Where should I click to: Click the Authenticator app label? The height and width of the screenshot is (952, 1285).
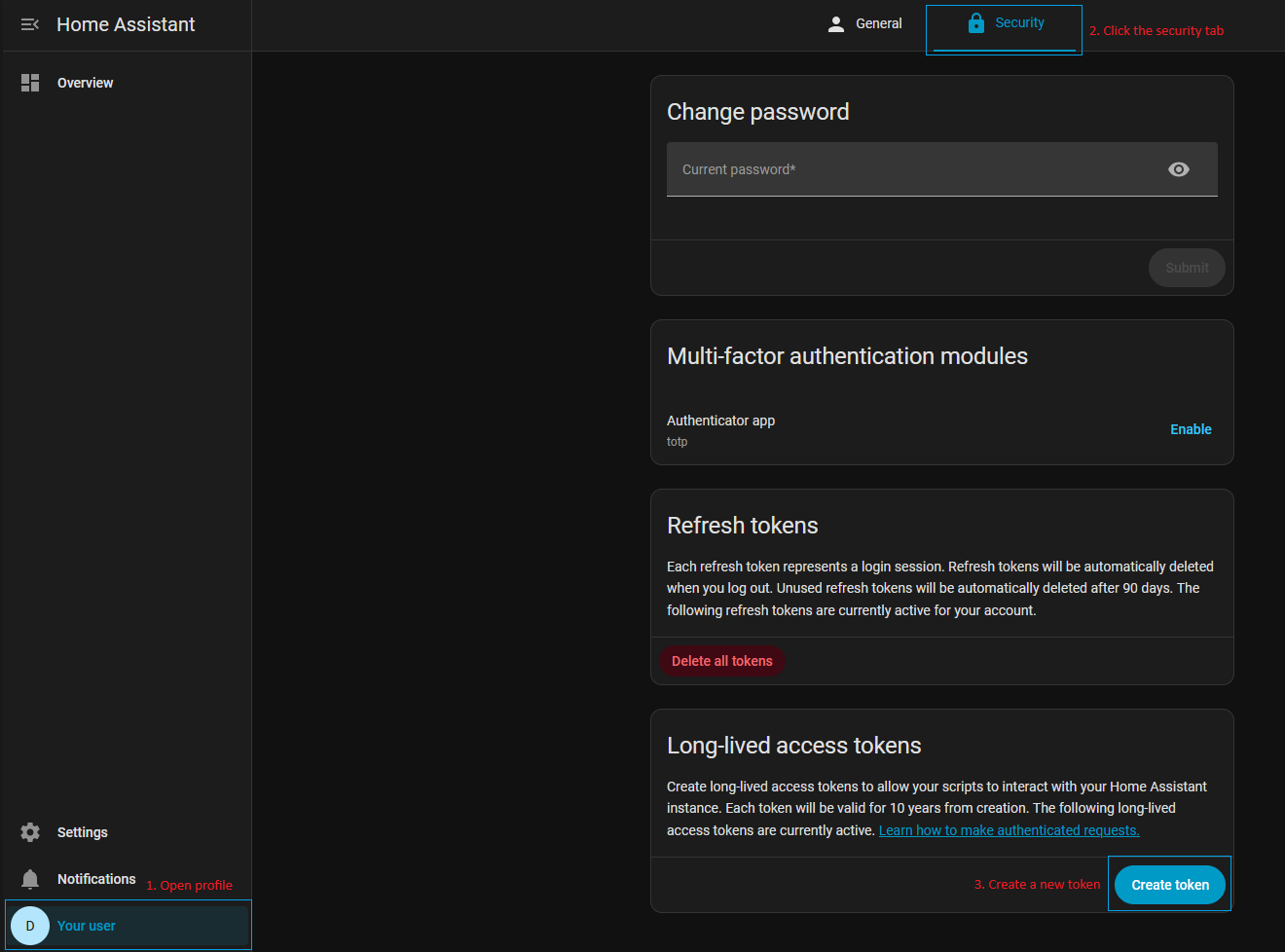click(x=720, y=421)
